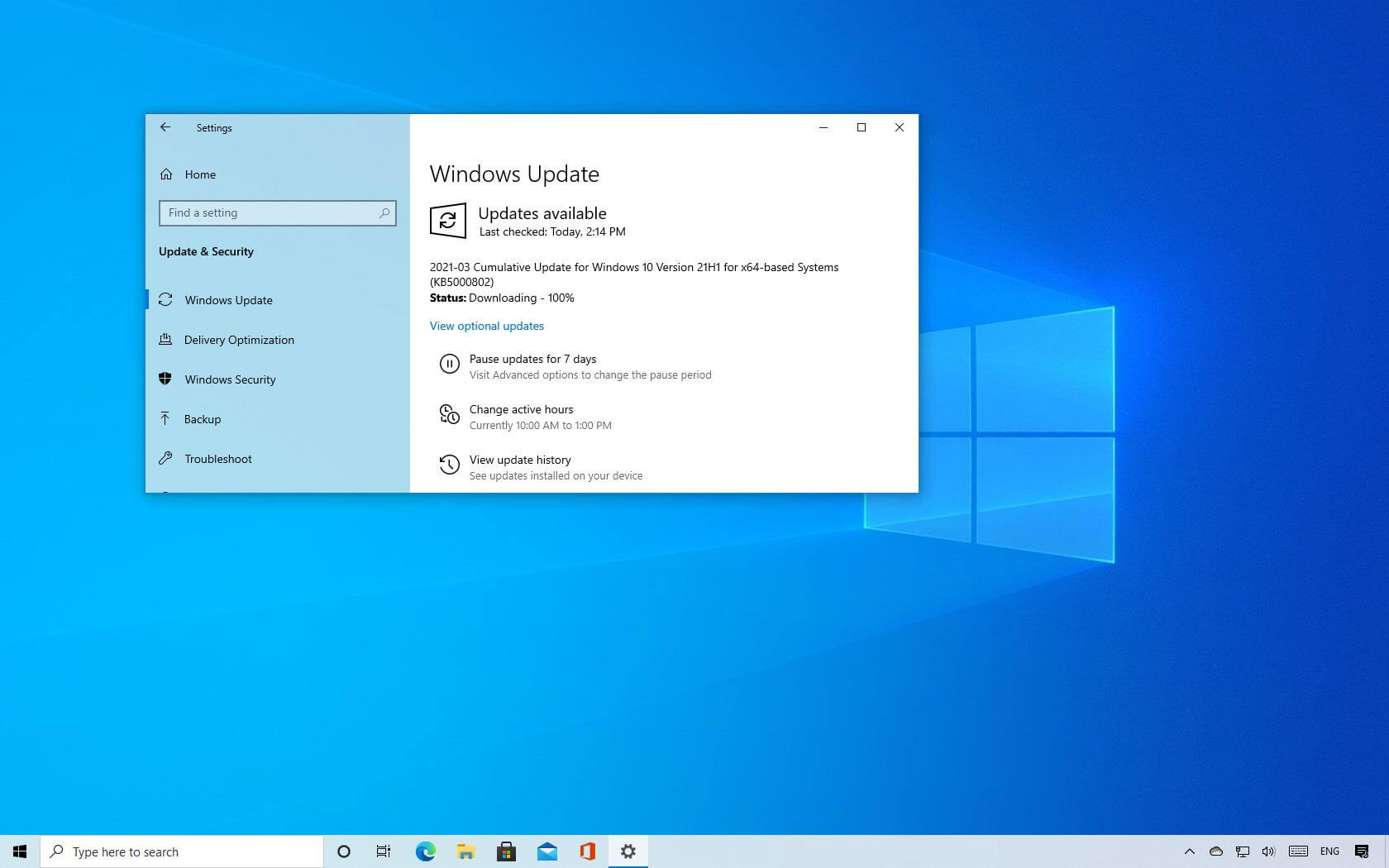Open Windows Security in the sidebar
Image resolution: width=1389 pixels, height=868 pixels.
pos(277,379)
